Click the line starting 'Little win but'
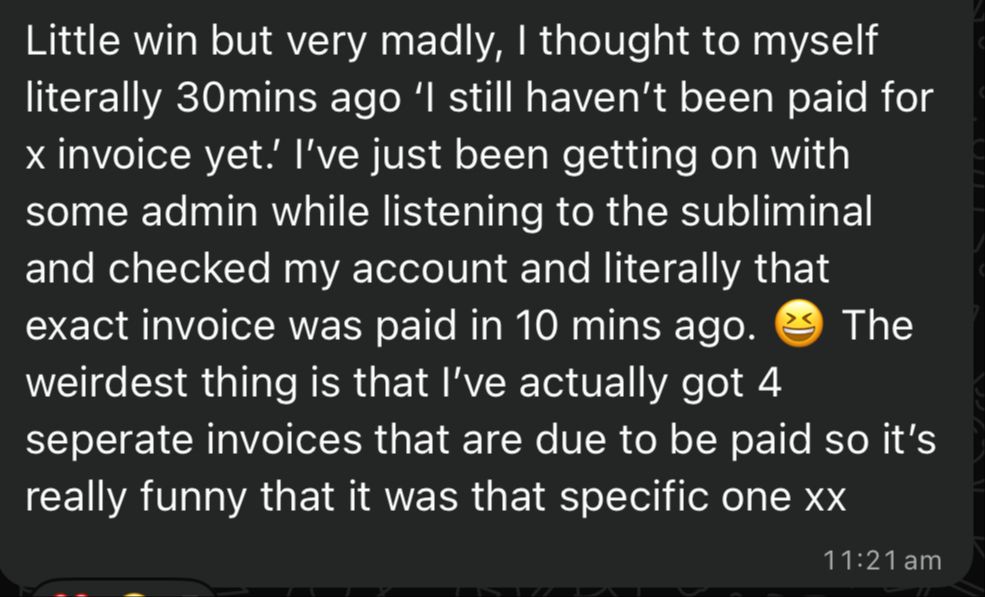985x597 pixels. [x=451, y=41]
